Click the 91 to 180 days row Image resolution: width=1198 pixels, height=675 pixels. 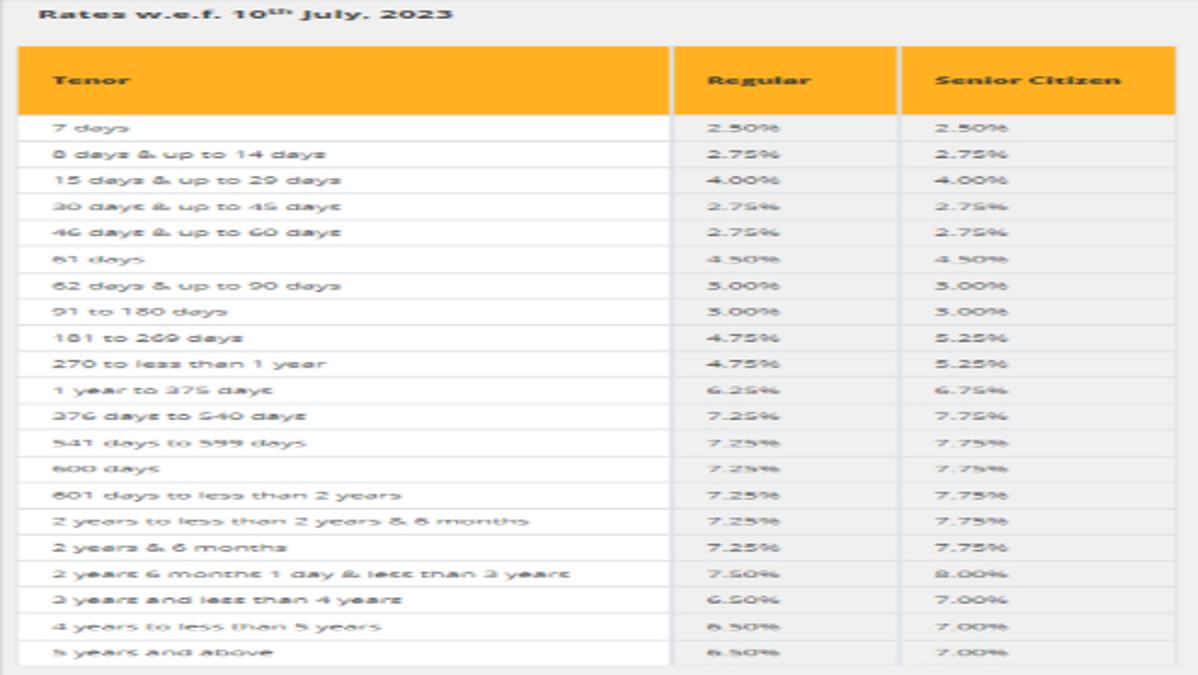click(x=597, y=311)
